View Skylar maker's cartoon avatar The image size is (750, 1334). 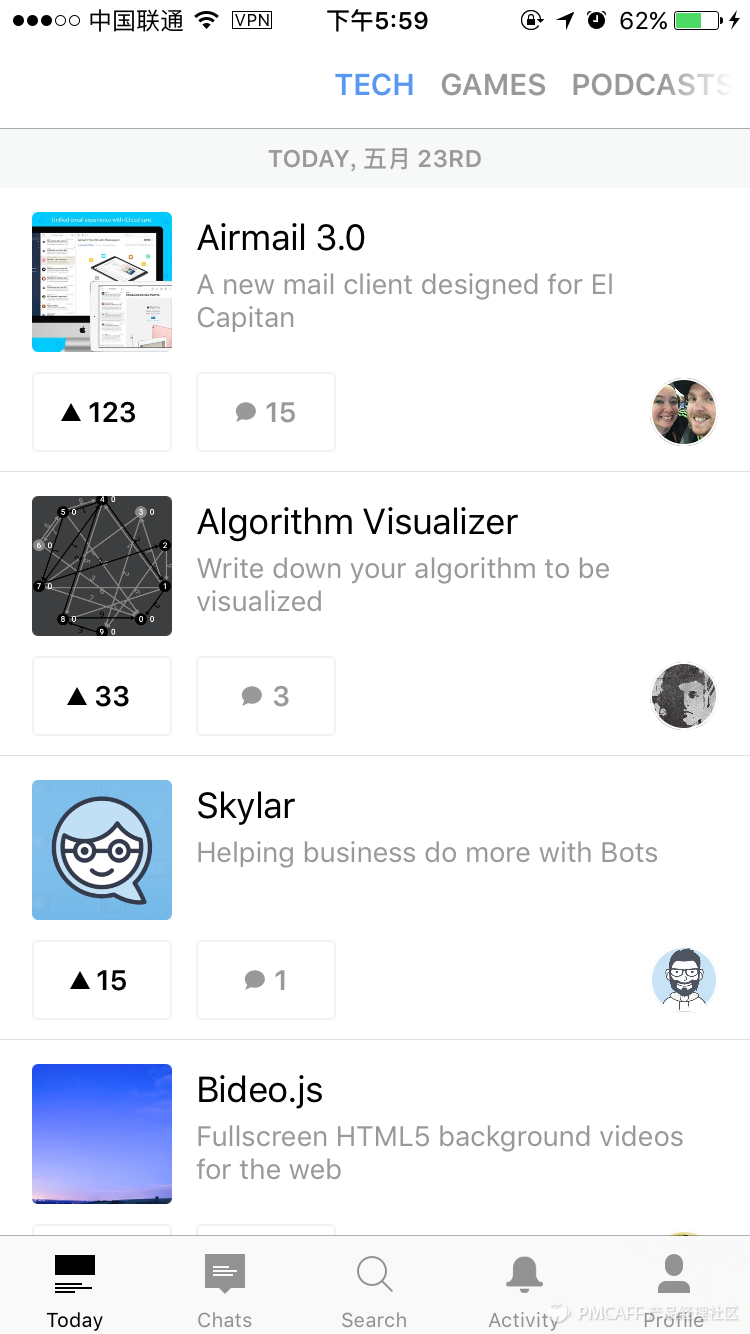[684, 980]
